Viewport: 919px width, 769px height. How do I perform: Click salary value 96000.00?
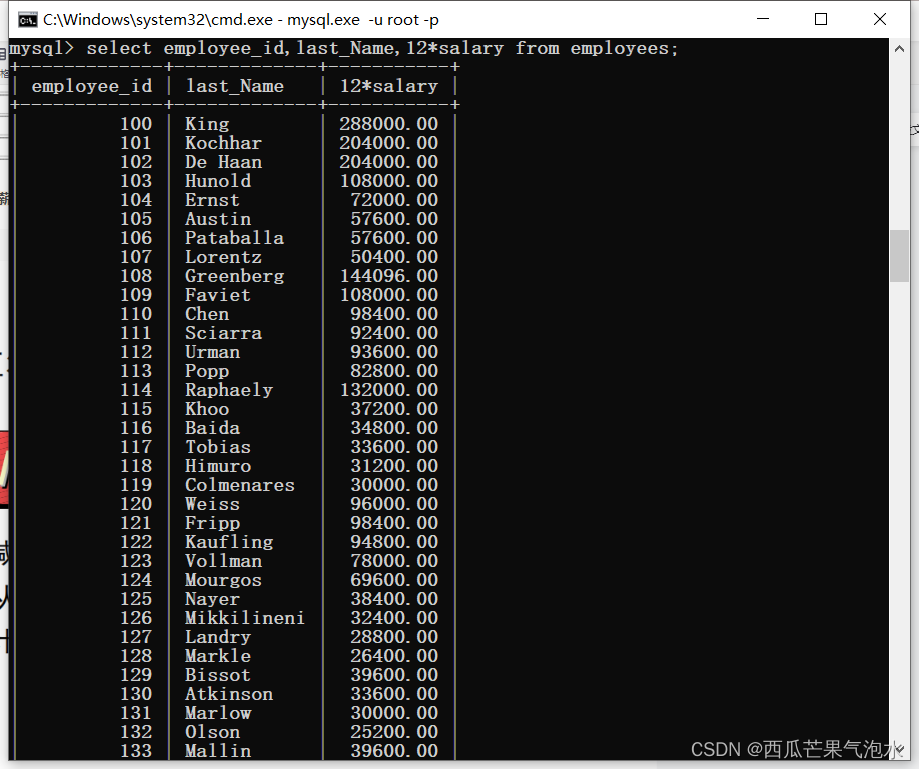(x=394, y=504)
